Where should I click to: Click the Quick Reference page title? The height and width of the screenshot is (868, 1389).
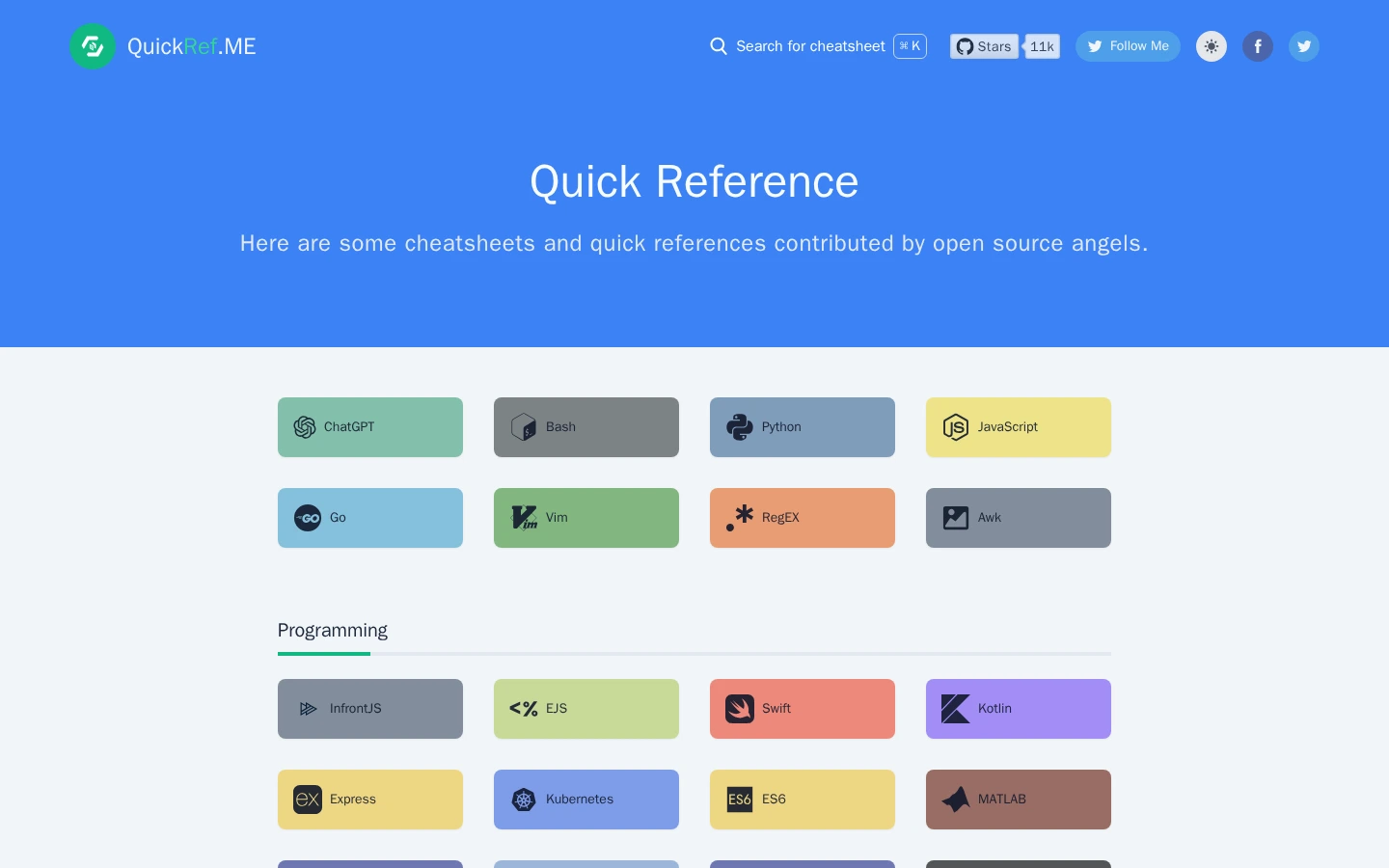pyautogui.click(x=694, y=181)
